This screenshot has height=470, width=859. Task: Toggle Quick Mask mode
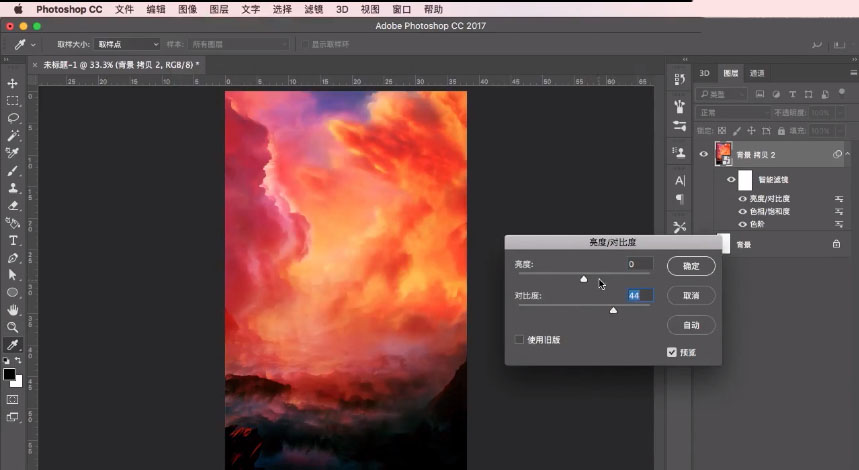click(x=12, y=399)
